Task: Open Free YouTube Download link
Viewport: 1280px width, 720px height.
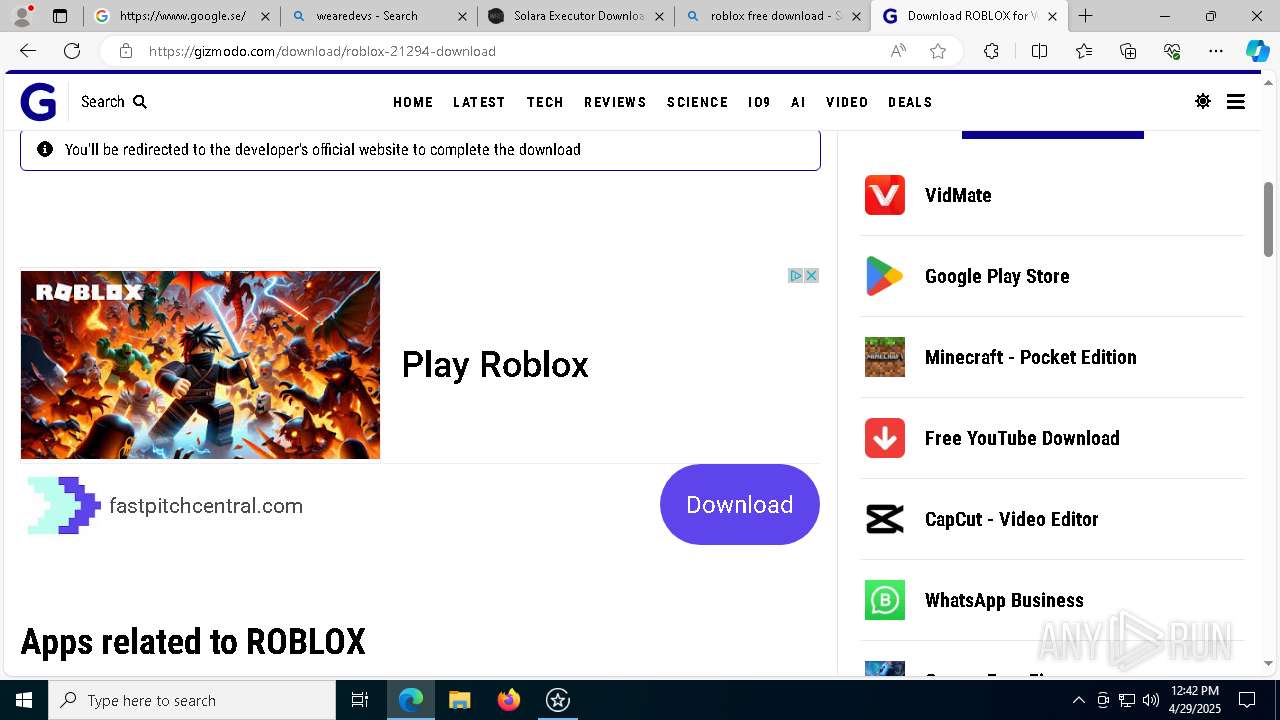Action: click(1022, 438)
